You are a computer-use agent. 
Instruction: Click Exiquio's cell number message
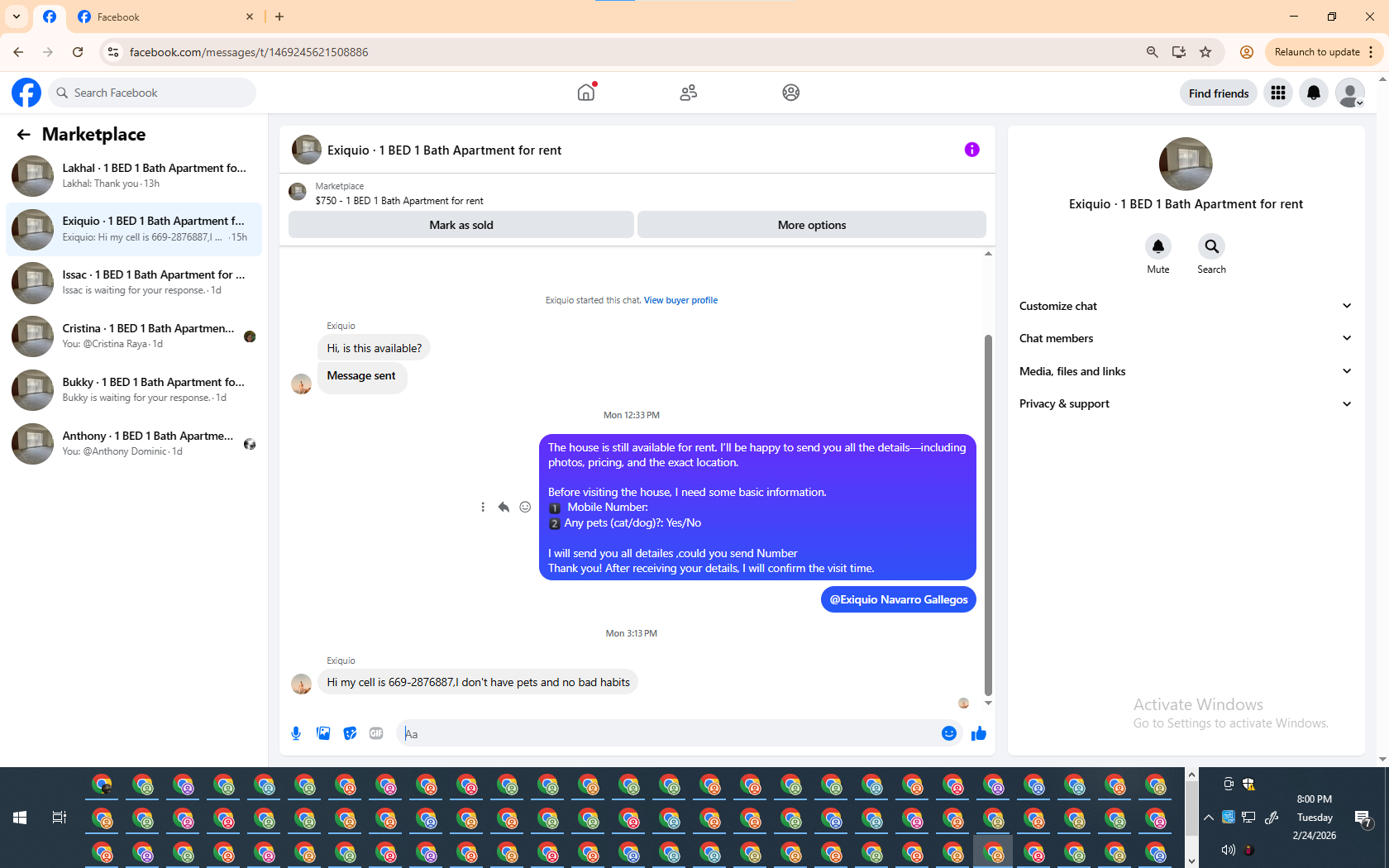click(478, 682)
